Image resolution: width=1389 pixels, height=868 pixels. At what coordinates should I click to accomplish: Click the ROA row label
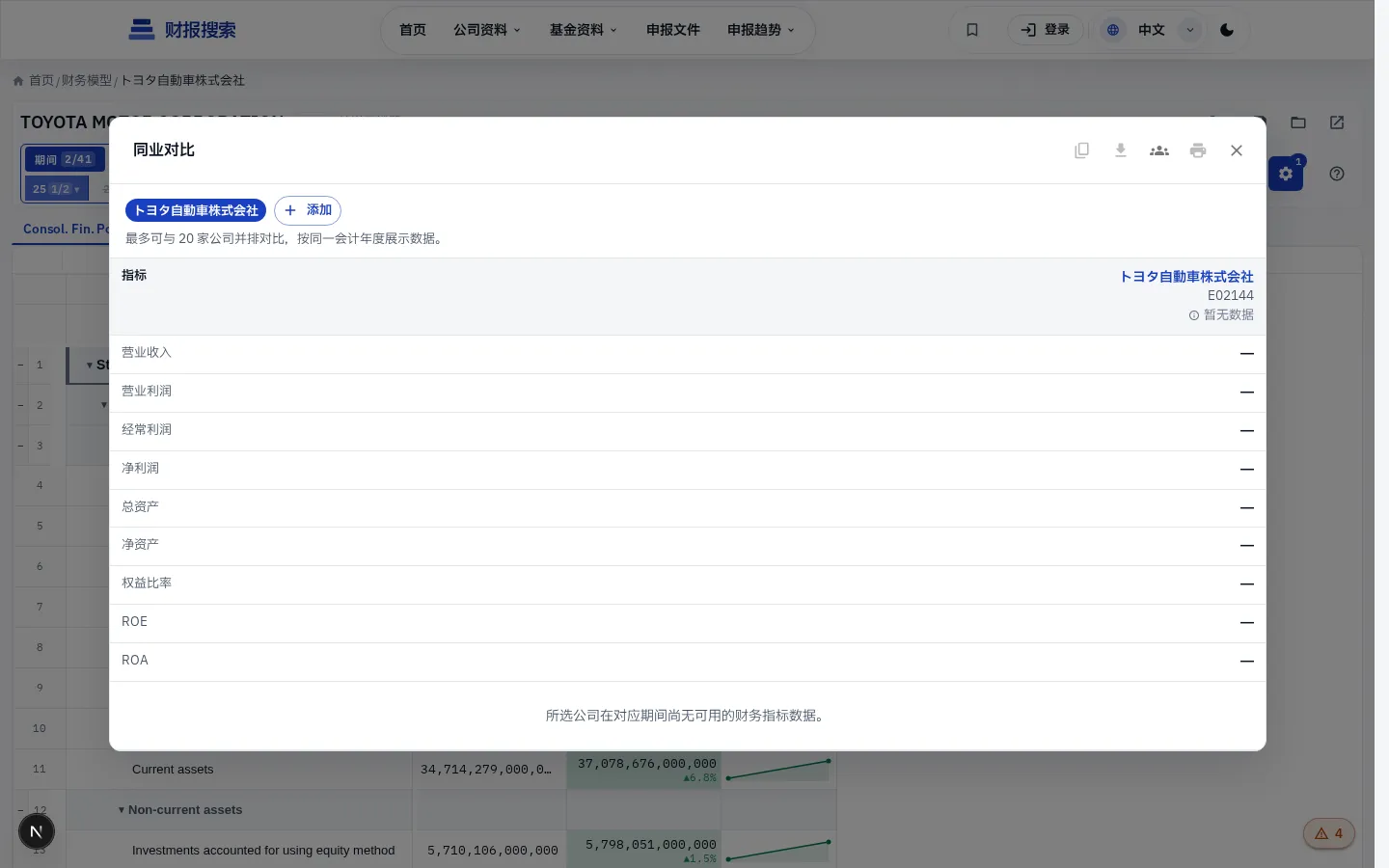point(135,660)
